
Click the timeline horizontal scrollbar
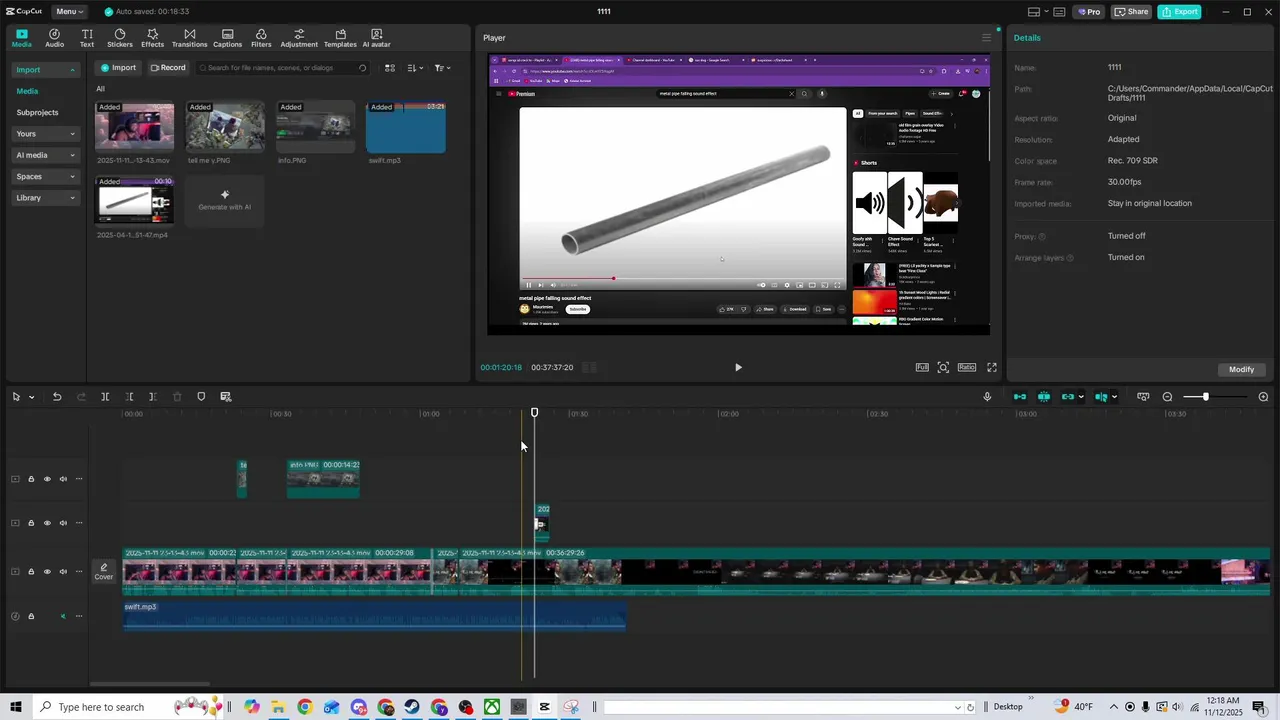[x=150, y=684]
